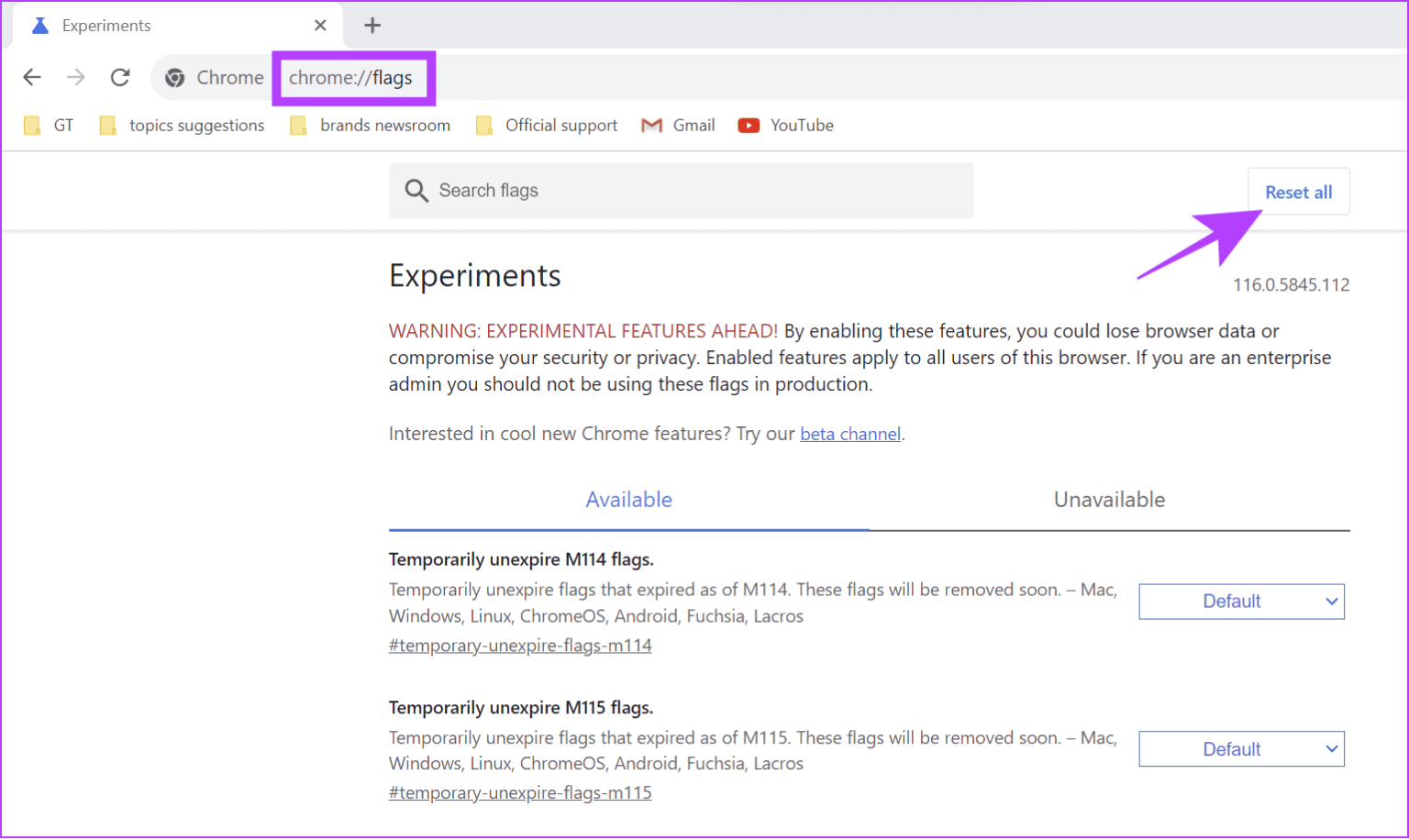Viewport: 1409px width, 840px height.
Task: Open the temporary-unexpire-flags-m115 link
Action: click(x=520, y=792)
